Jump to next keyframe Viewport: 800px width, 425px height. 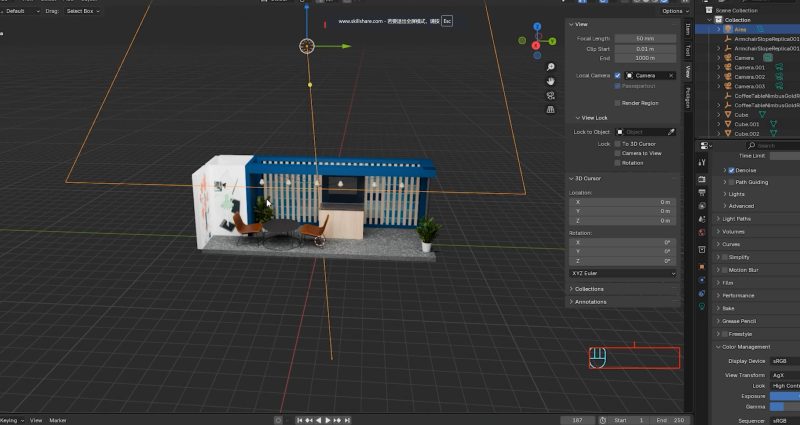click(337, 420)
